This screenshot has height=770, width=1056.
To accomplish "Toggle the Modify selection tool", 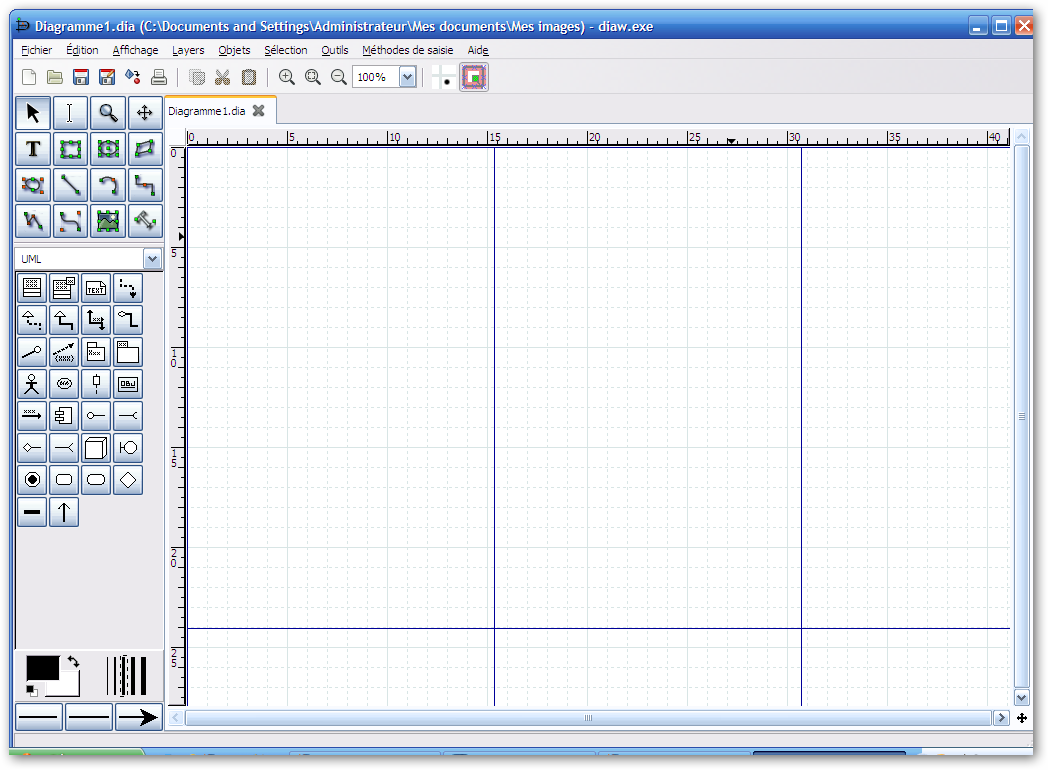I will click(x=32, y=113).
